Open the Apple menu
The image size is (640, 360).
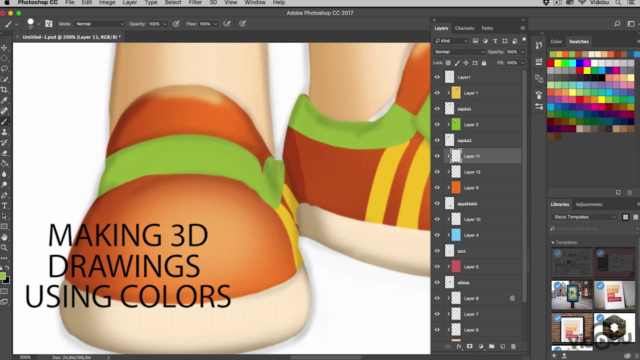tap(7, 2)
